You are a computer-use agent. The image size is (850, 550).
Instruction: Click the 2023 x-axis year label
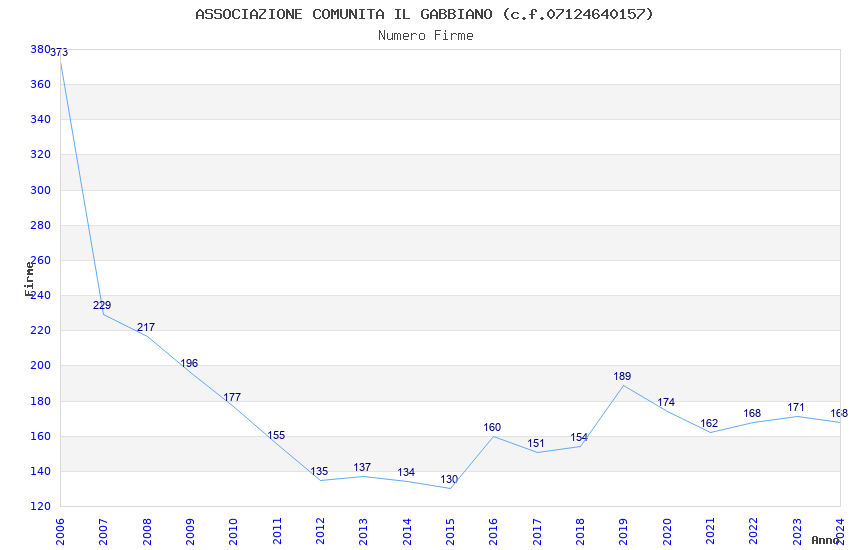click(x=797, y=531)
